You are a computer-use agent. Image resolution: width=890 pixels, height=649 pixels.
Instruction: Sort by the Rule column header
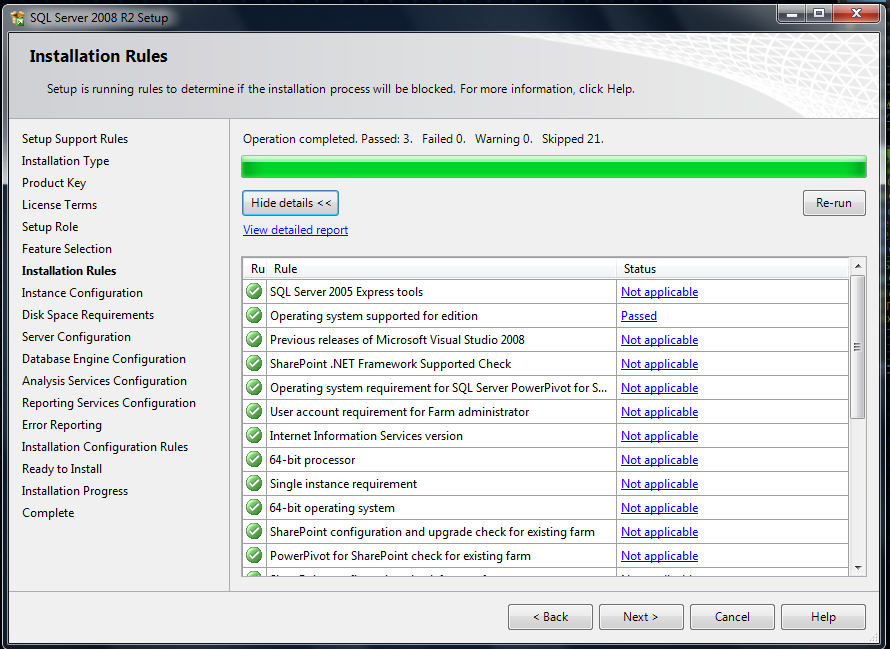tap(442, 269)
